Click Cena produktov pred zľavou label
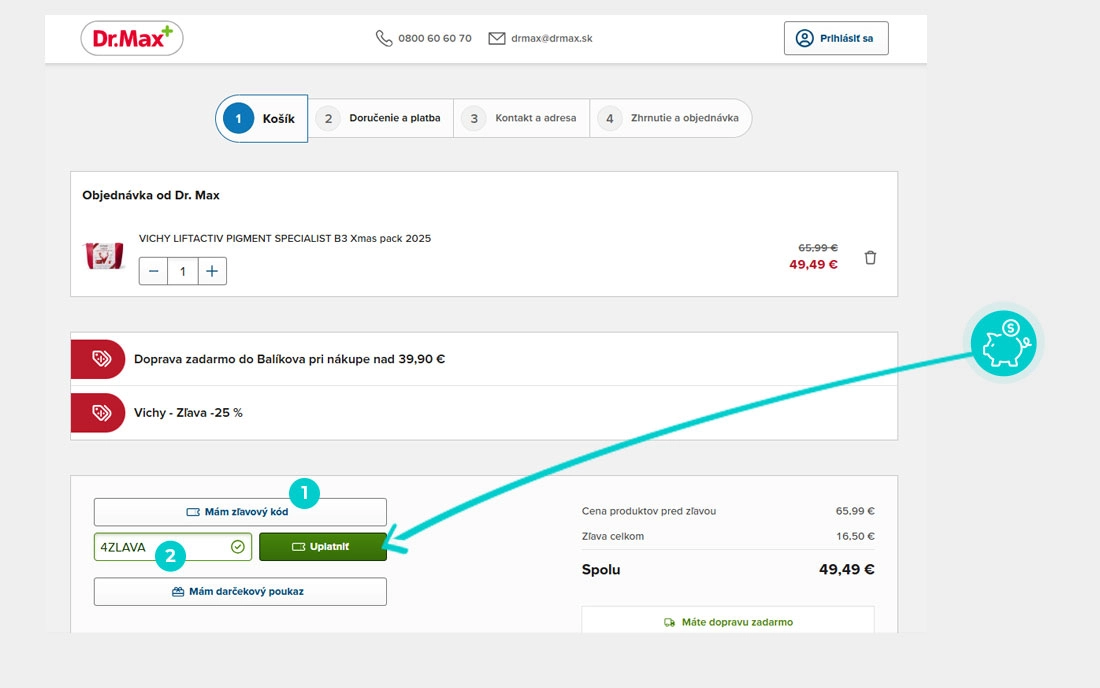This screenshot has height=688, width=1100. pyautogui.click(x=649, y=511)
